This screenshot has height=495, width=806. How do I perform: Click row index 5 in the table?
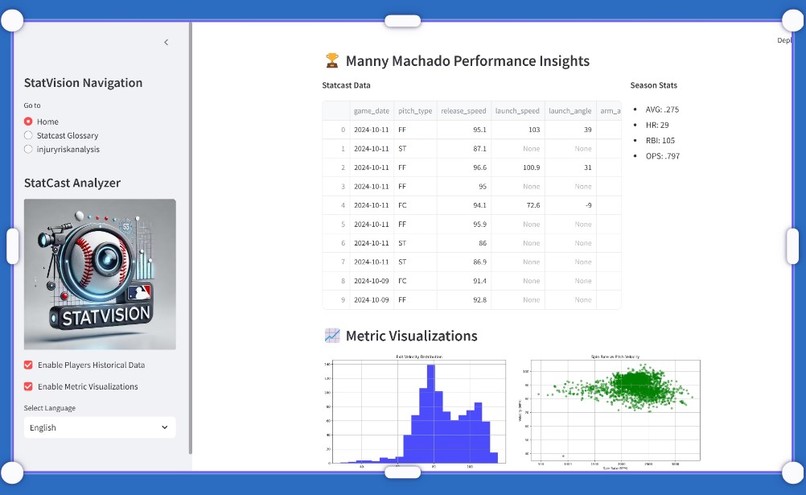(x=336, y=224)
